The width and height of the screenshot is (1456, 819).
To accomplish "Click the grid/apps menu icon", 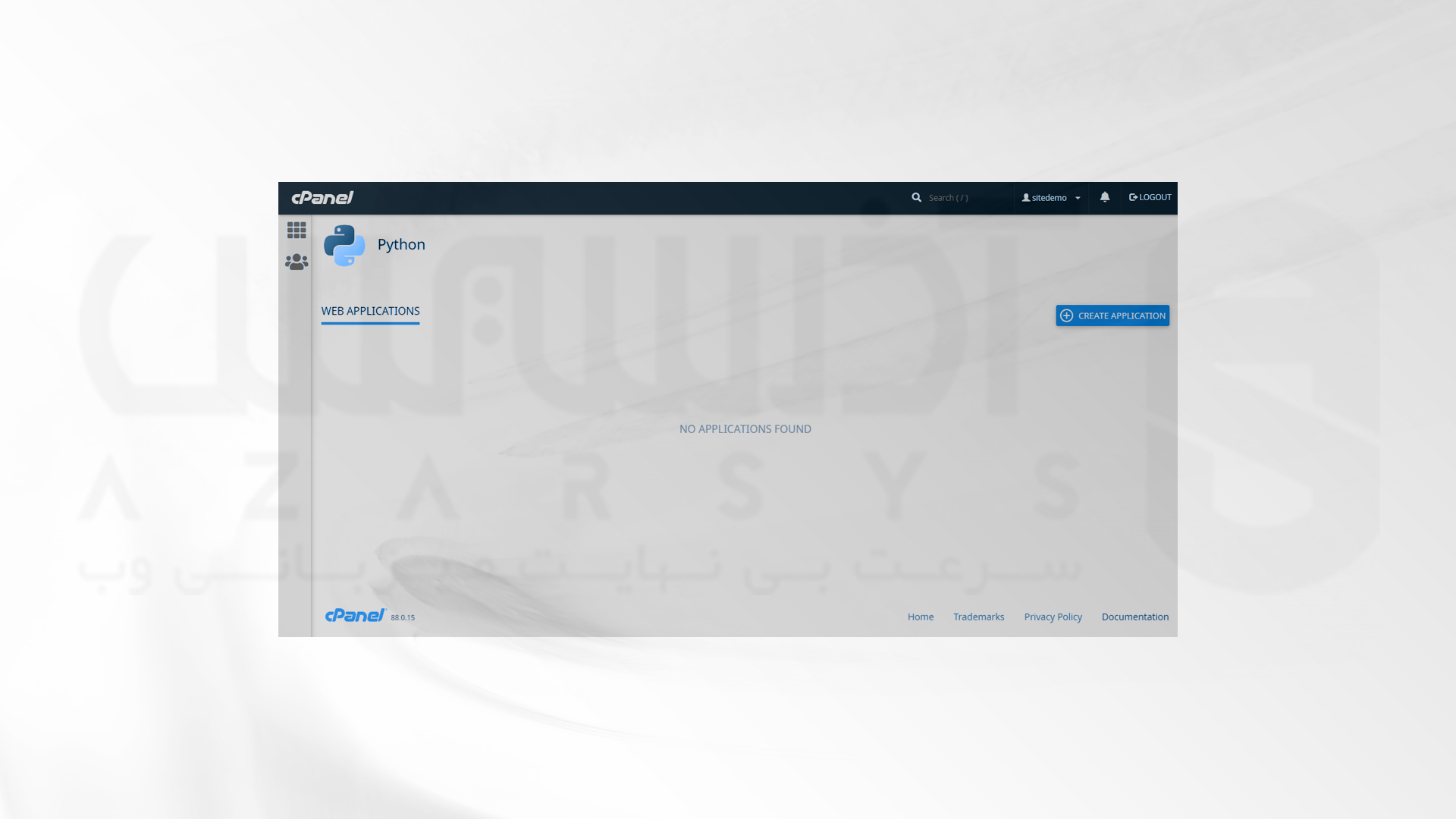I will (x=296, y=230).
